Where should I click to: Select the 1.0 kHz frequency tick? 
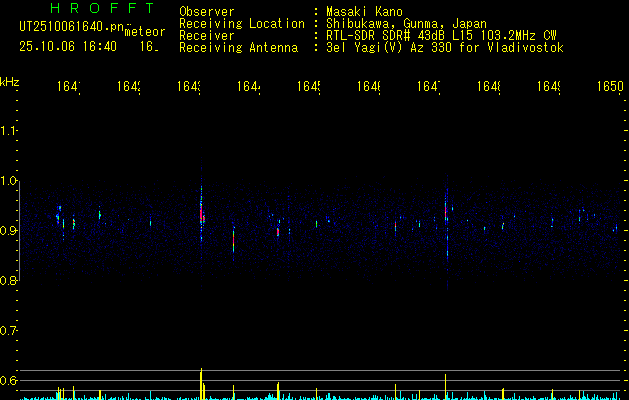pyautogui.click(x=9, y=181)
